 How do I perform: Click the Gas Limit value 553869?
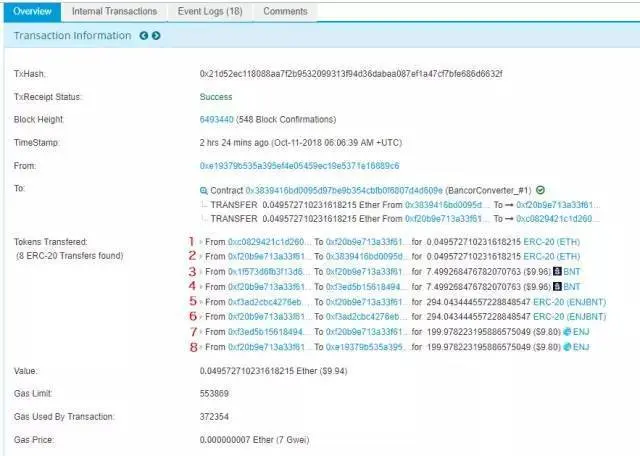(214, 394)
